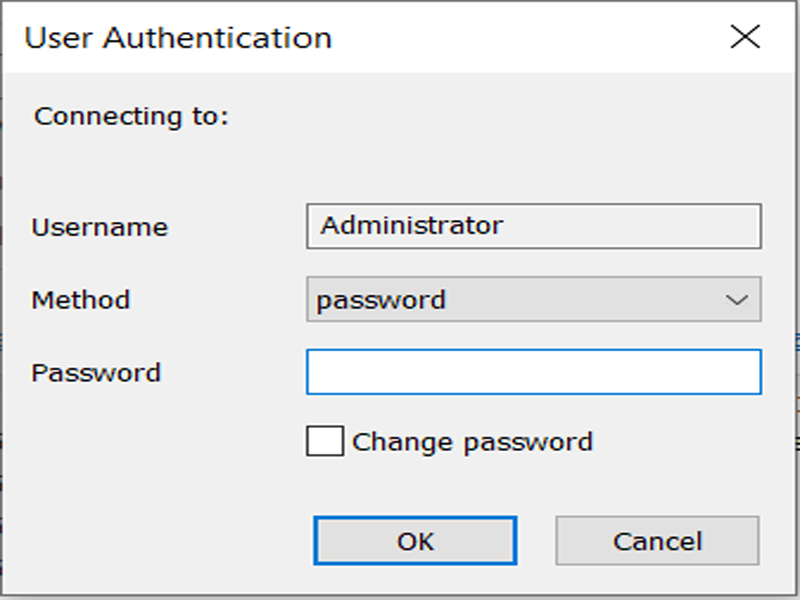The width and height of the screenshot is (800, 600).
Task: Tick the box left of Change password
Action: (325, 441)
